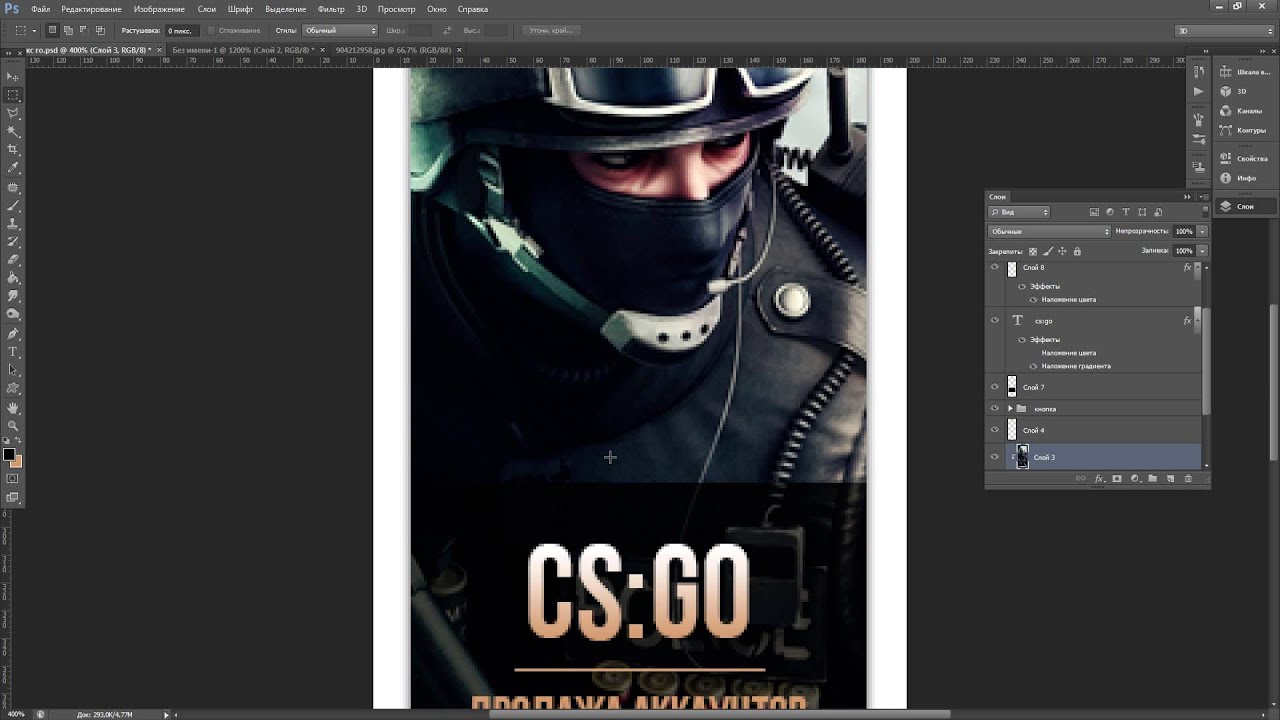
Task: Open the workspace 3D dropdown
Action: pos(1225,31)
